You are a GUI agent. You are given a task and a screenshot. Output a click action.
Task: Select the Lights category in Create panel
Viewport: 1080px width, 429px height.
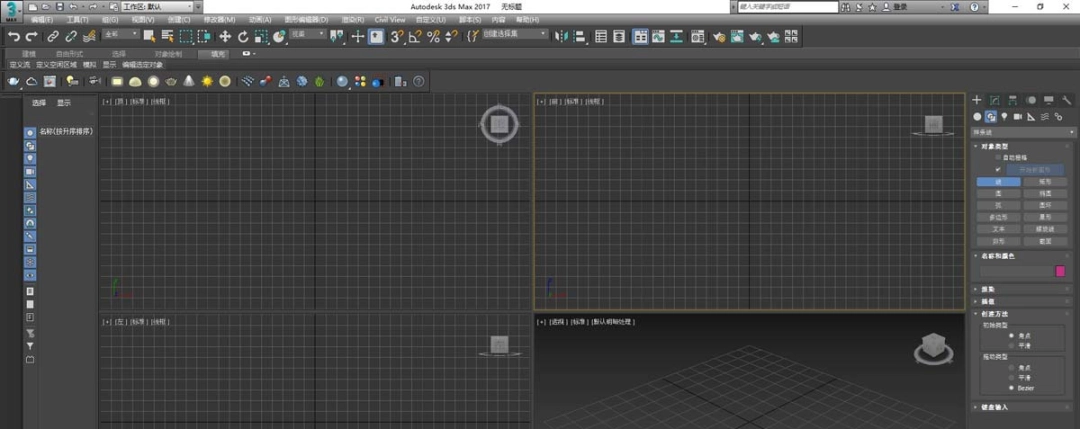[x=1004, y=116]
